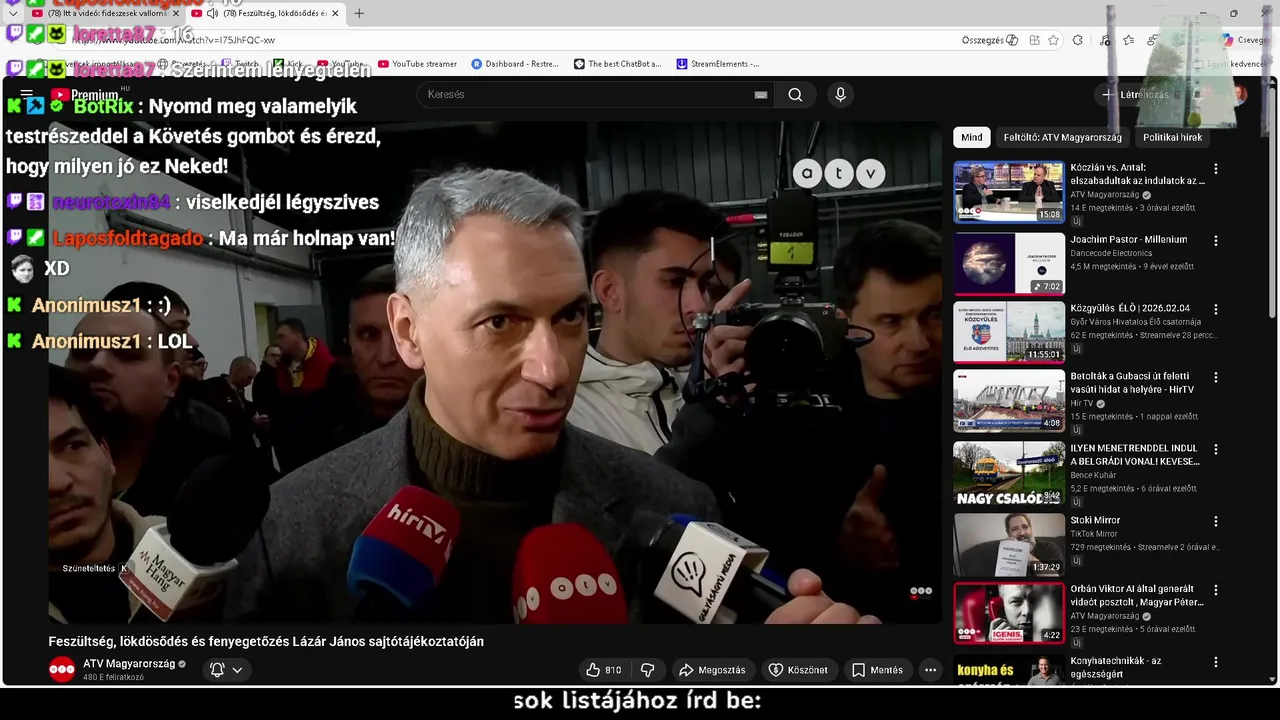Open the Dashboard - Restream bookmark

[515, 64]
